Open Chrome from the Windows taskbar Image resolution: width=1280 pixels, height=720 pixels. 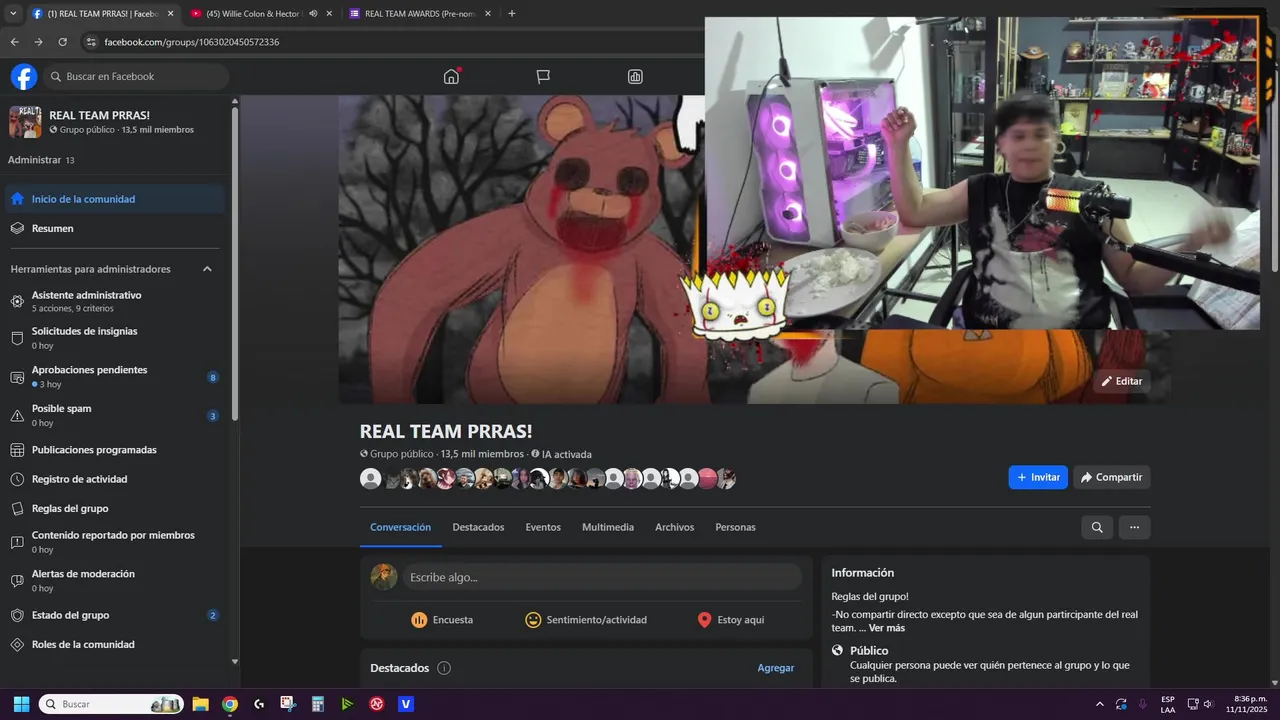230,704
